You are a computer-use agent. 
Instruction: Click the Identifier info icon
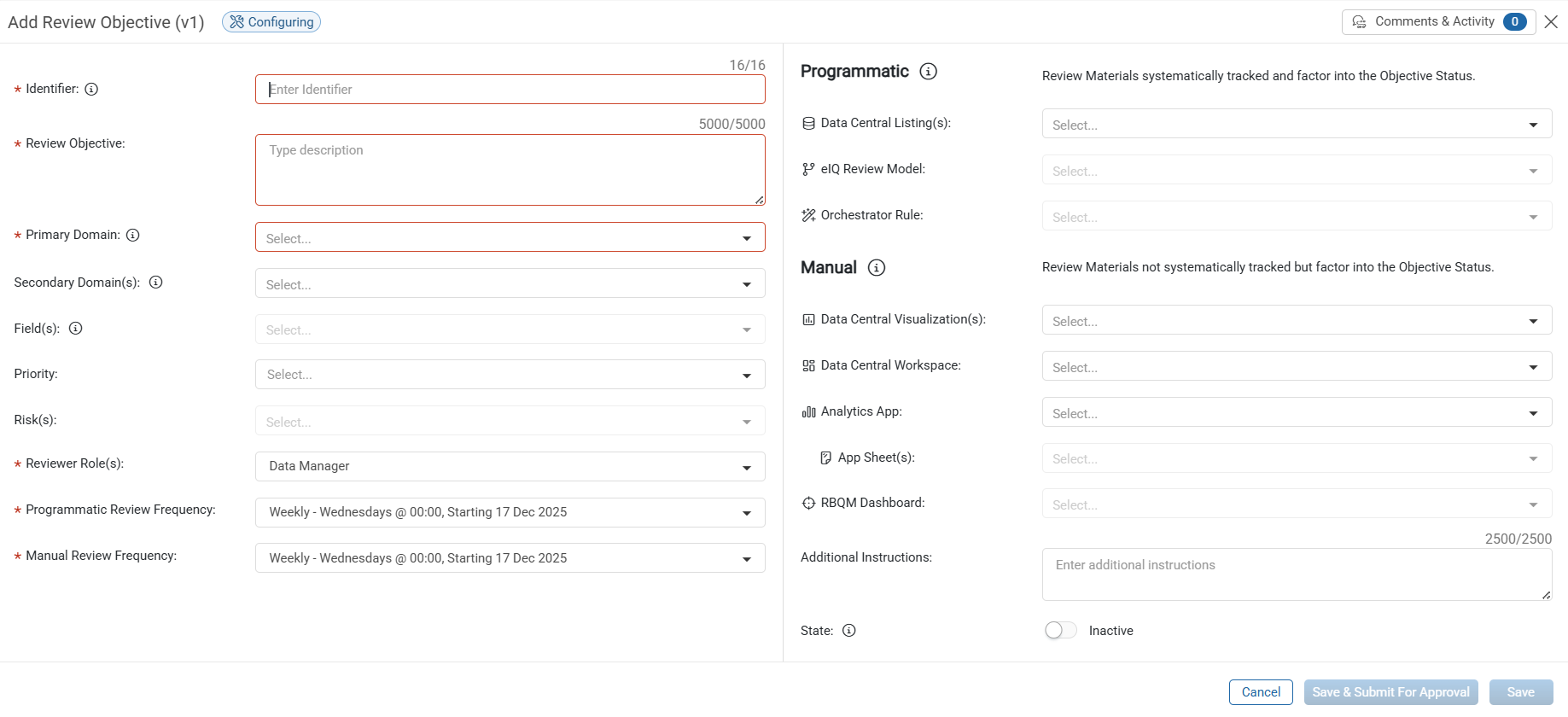click(91, 89)
